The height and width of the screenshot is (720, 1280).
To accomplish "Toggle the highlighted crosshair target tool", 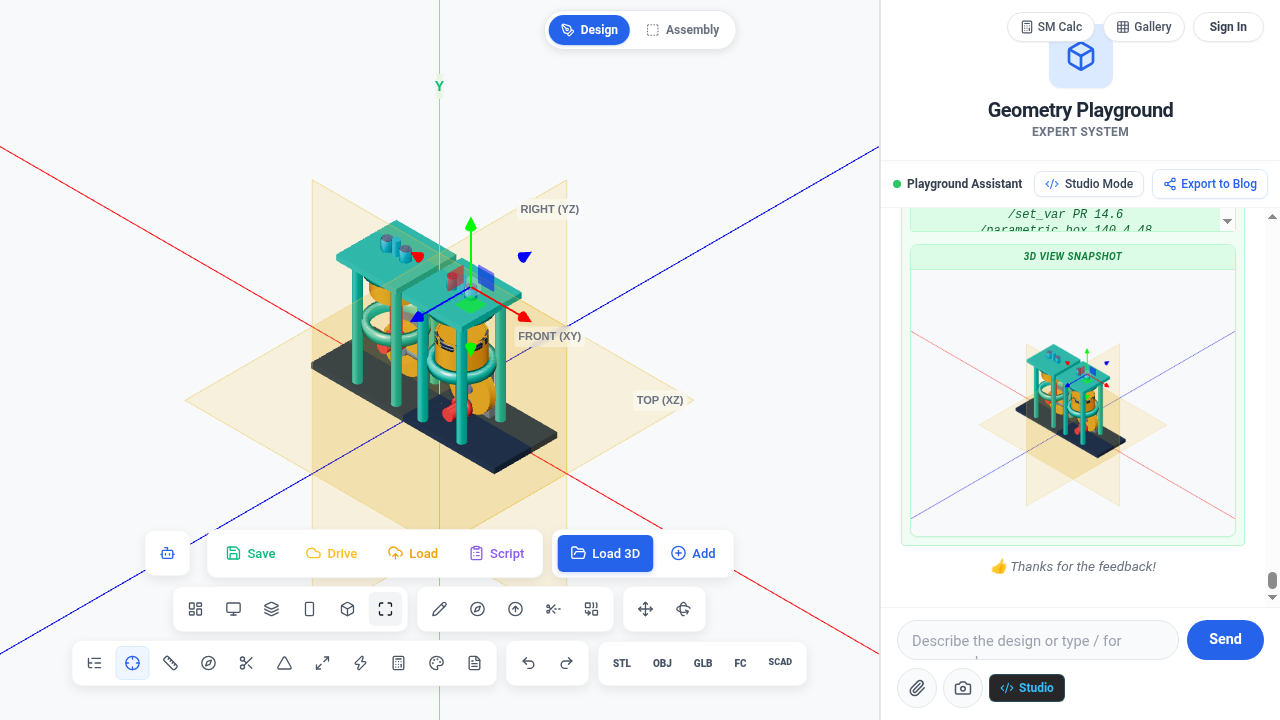I will (x=133, y=663).
